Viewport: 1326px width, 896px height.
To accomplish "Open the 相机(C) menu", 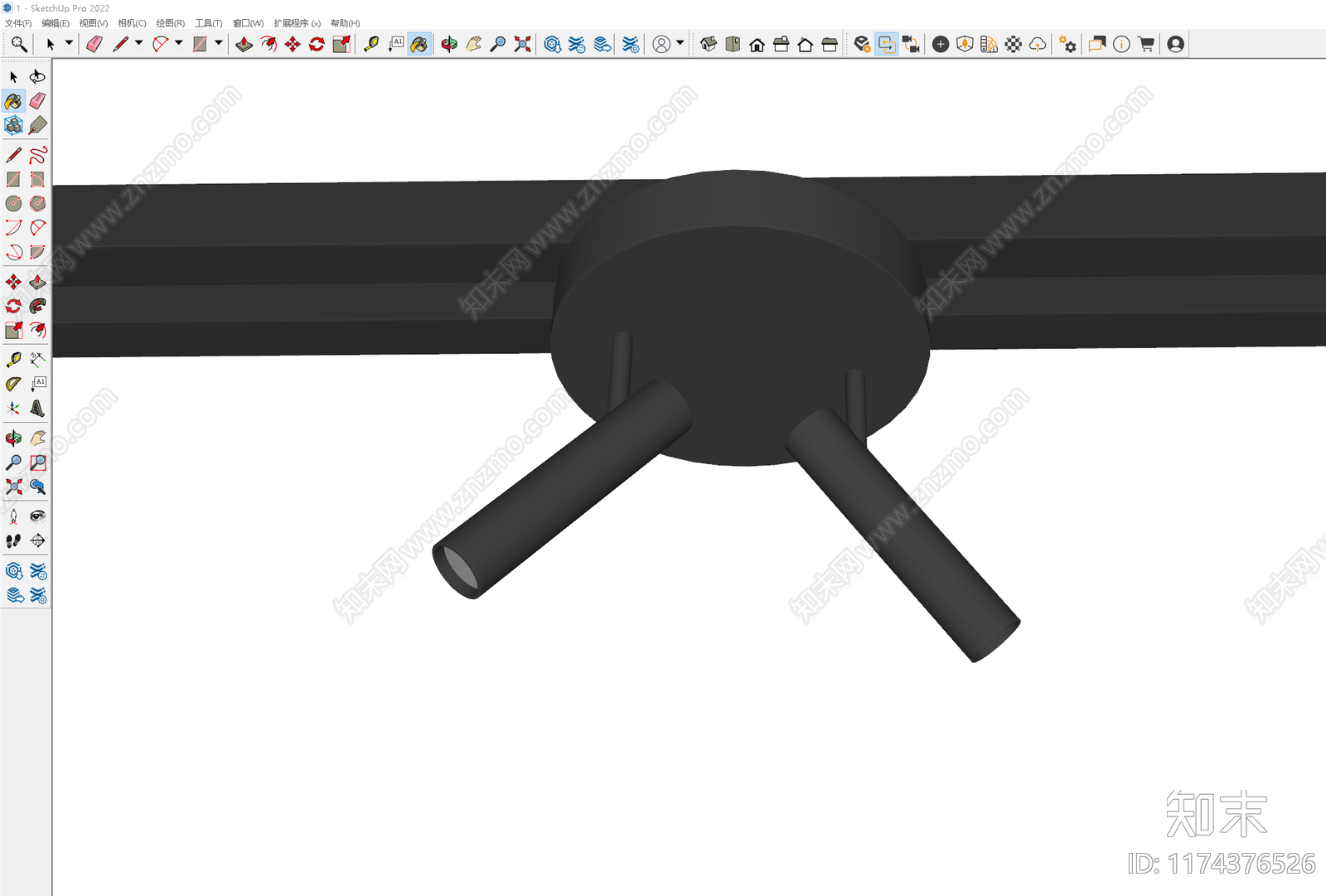I will (x=132, y=23).
